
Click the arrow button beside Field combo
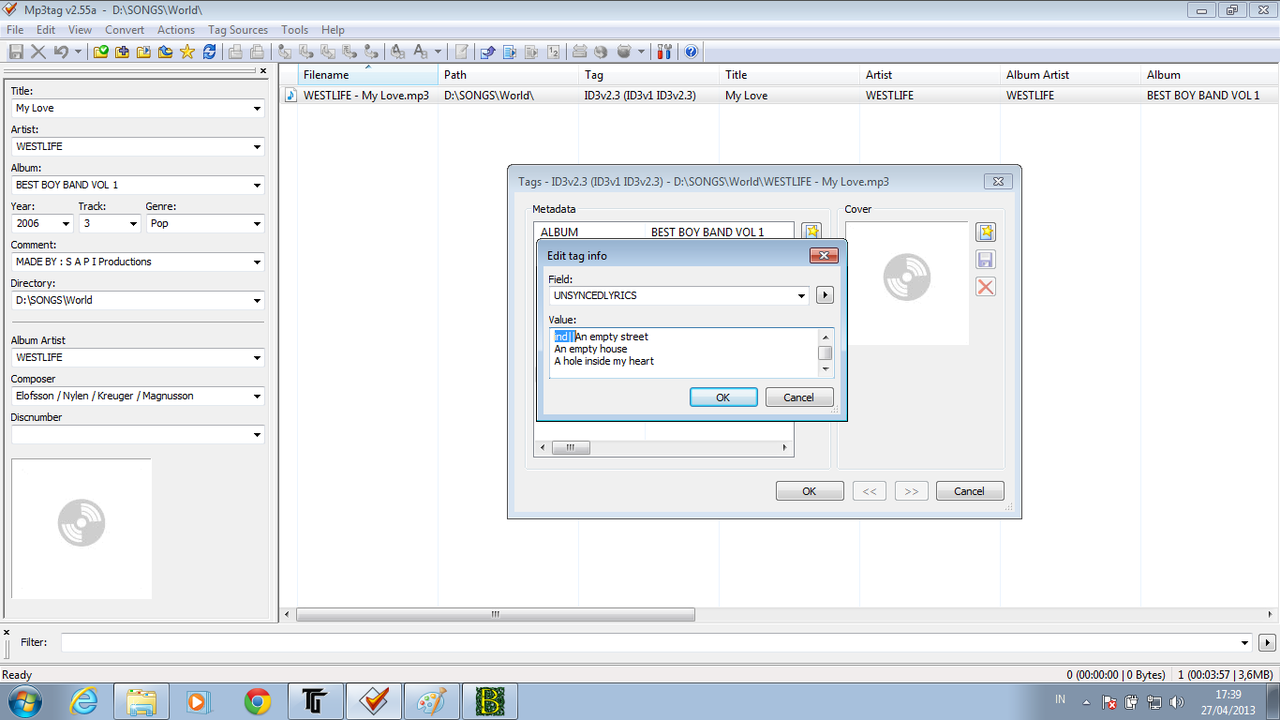click(x=825, y=295)
